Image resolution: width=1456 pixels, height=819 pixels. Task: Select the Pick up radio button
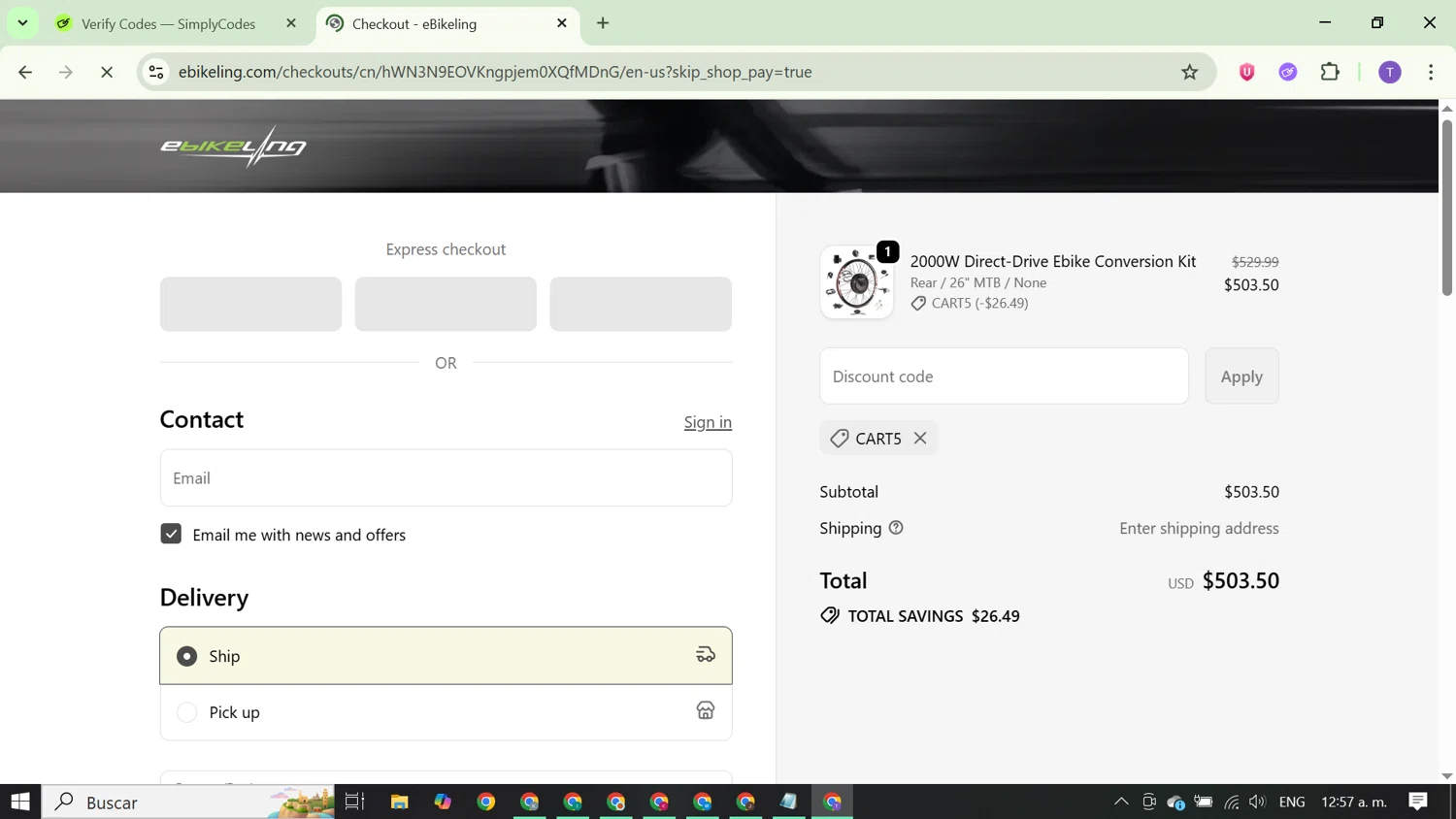[x=186, y=712]
